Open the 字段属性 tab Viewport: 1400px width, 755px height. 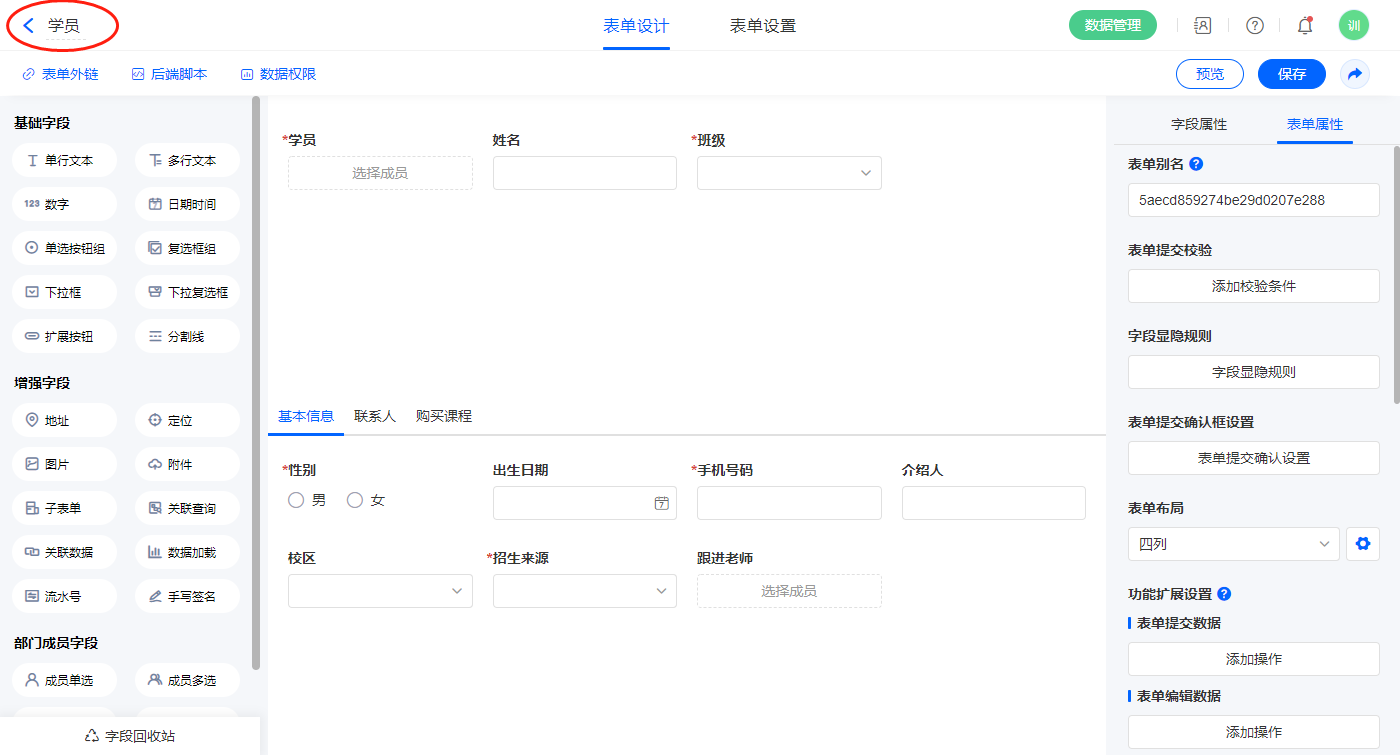[1198, 124]
